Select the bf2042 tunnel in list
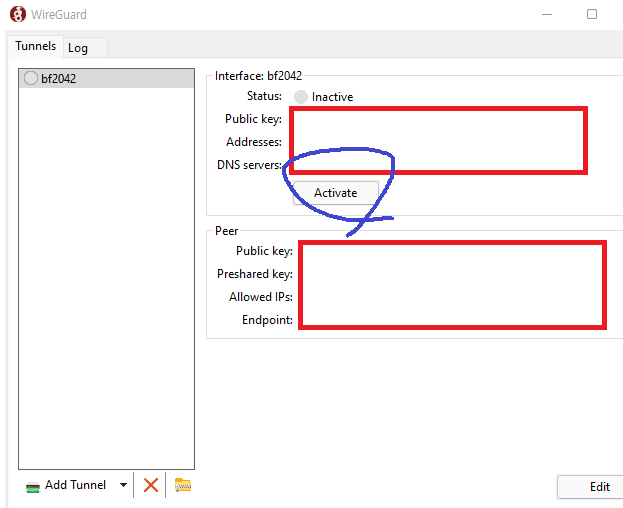623x508 pixels. 106,79
